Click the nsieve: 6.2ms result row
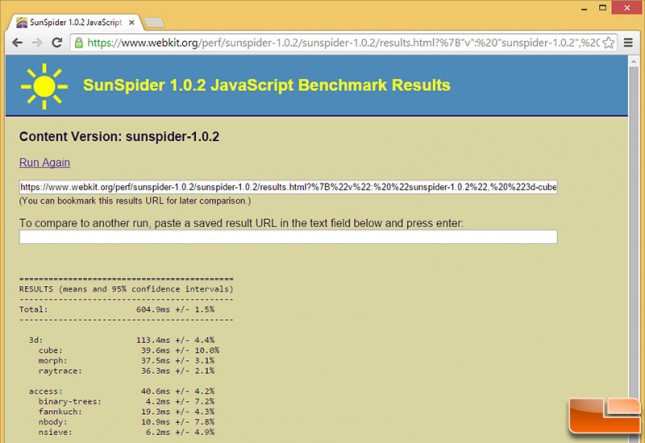Viewport: 645px width, 443px height. 126,432
